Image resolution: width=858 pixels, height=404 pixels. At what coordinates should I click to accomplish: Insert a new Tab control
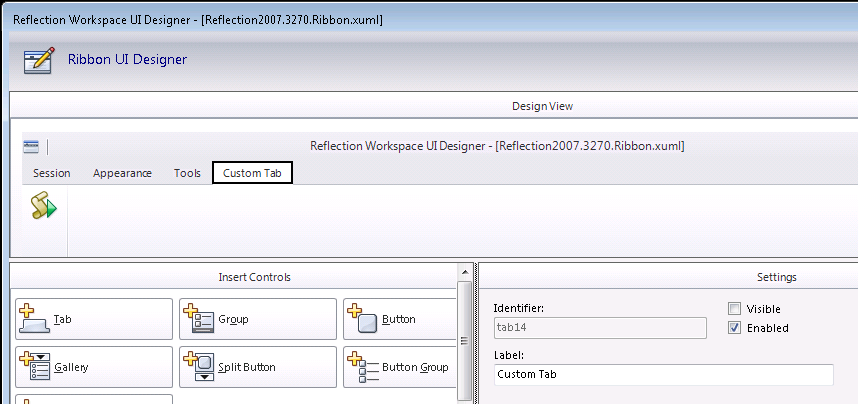[94, 320]
